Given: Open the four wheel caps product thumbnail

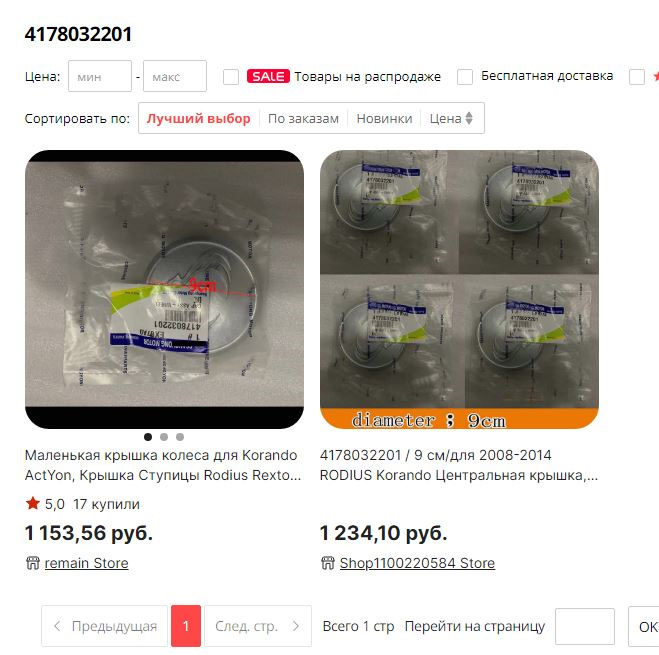Looking at the screenshot, I should 459,289.
